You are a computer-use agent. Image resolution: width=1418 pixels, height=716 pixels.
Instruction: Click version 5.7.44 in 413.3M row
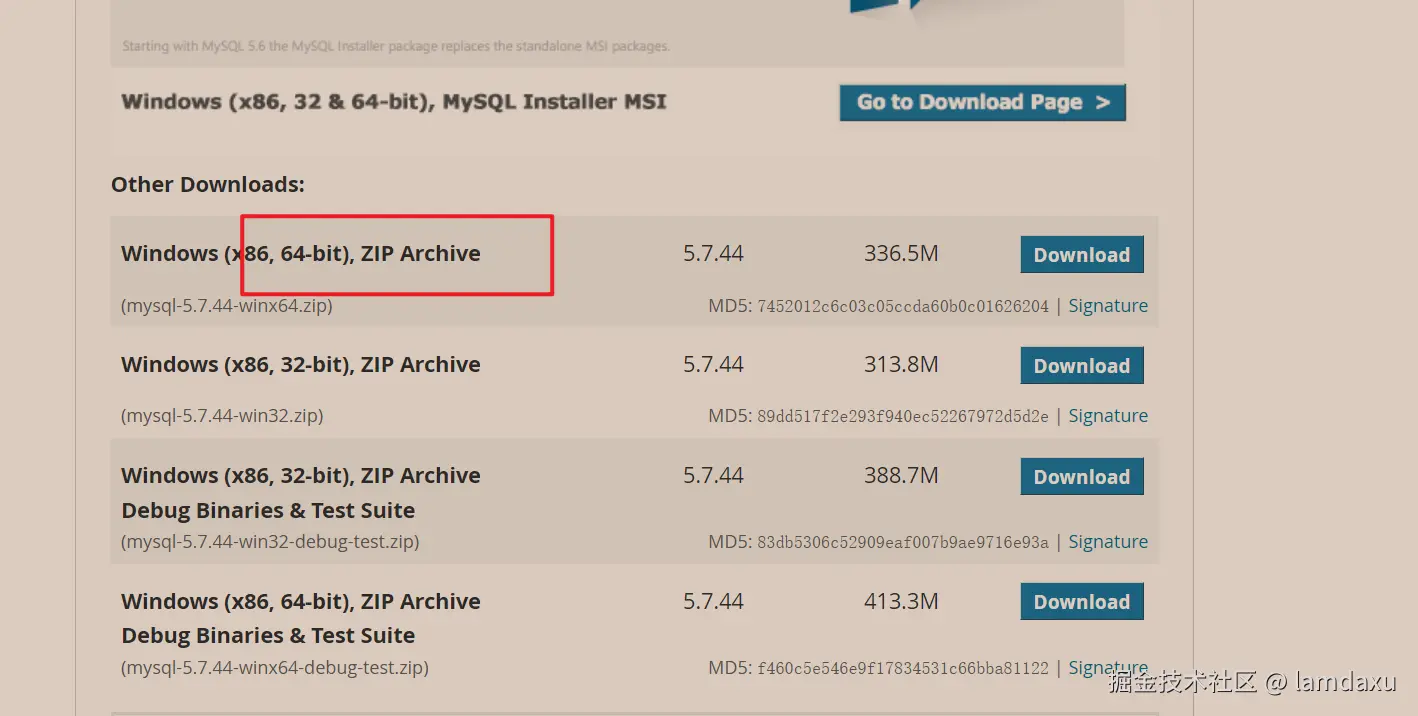[x=713, y=602]
